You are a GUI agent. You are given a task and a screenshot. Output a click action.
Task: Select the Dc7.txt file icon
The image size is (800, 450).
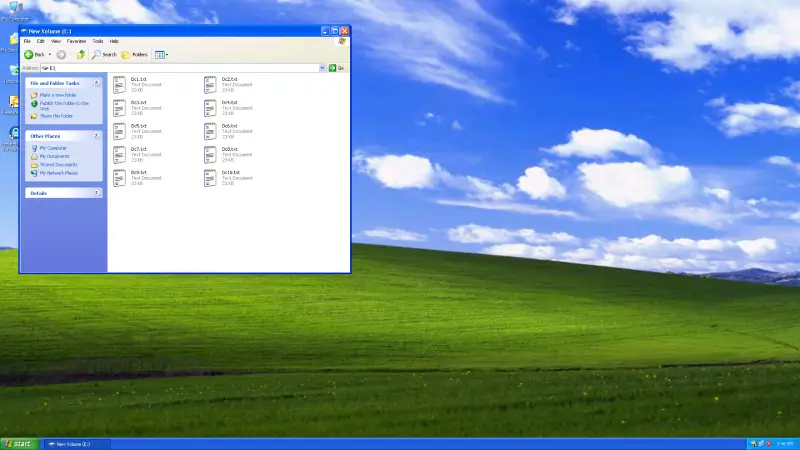tap(119, 155)
